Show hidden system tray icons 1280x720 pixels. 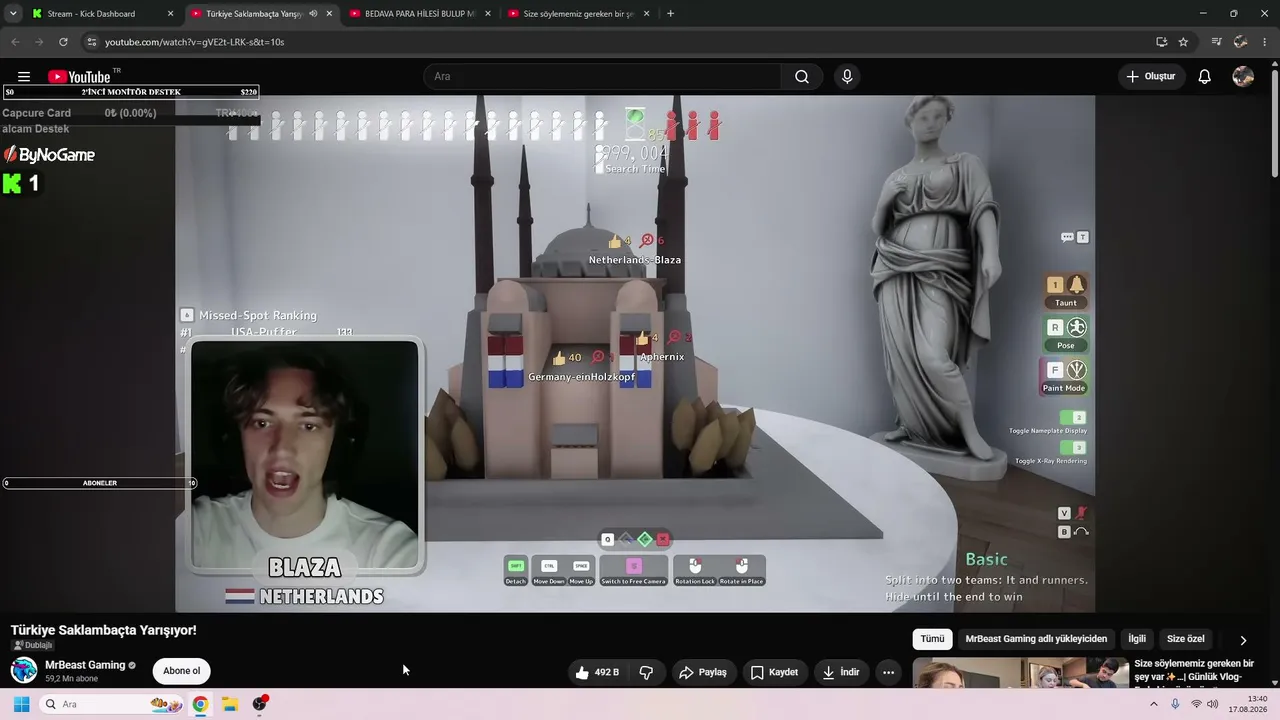(x=1153, y=704)
